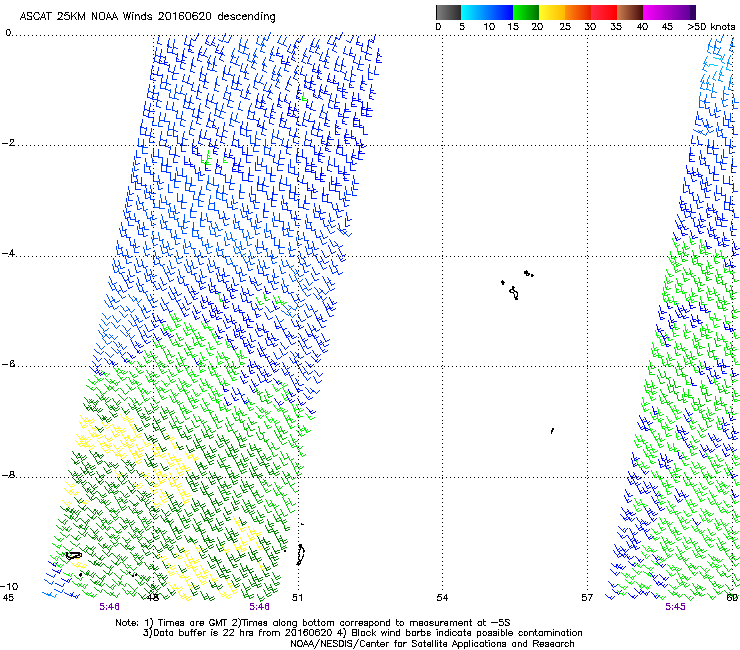
Task: Click the "54" longitude axis label
Action: pyautogui.click(x=442, y=598)
